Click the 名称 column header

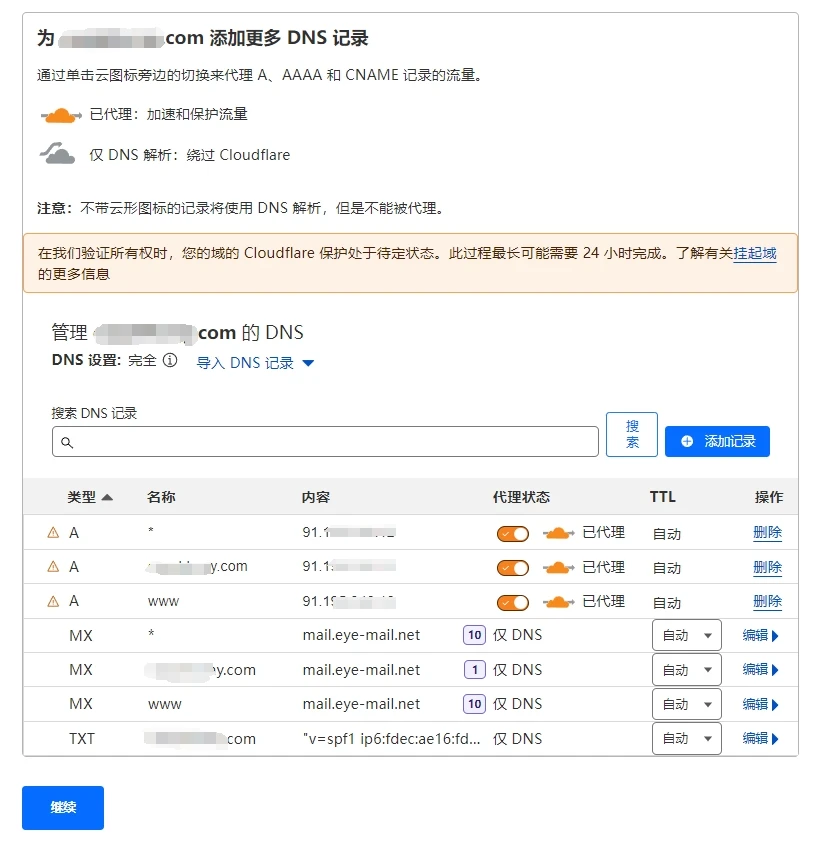coord(161,497)
